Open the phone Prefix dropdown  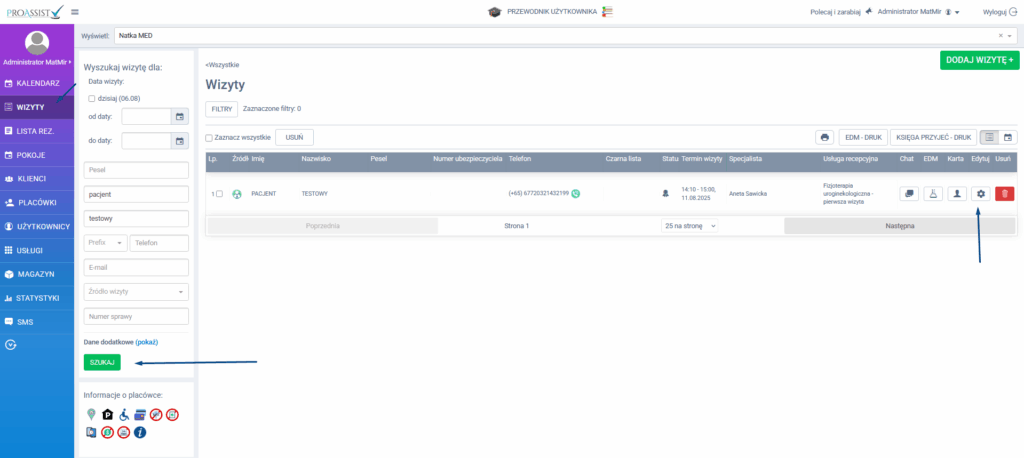106,243
